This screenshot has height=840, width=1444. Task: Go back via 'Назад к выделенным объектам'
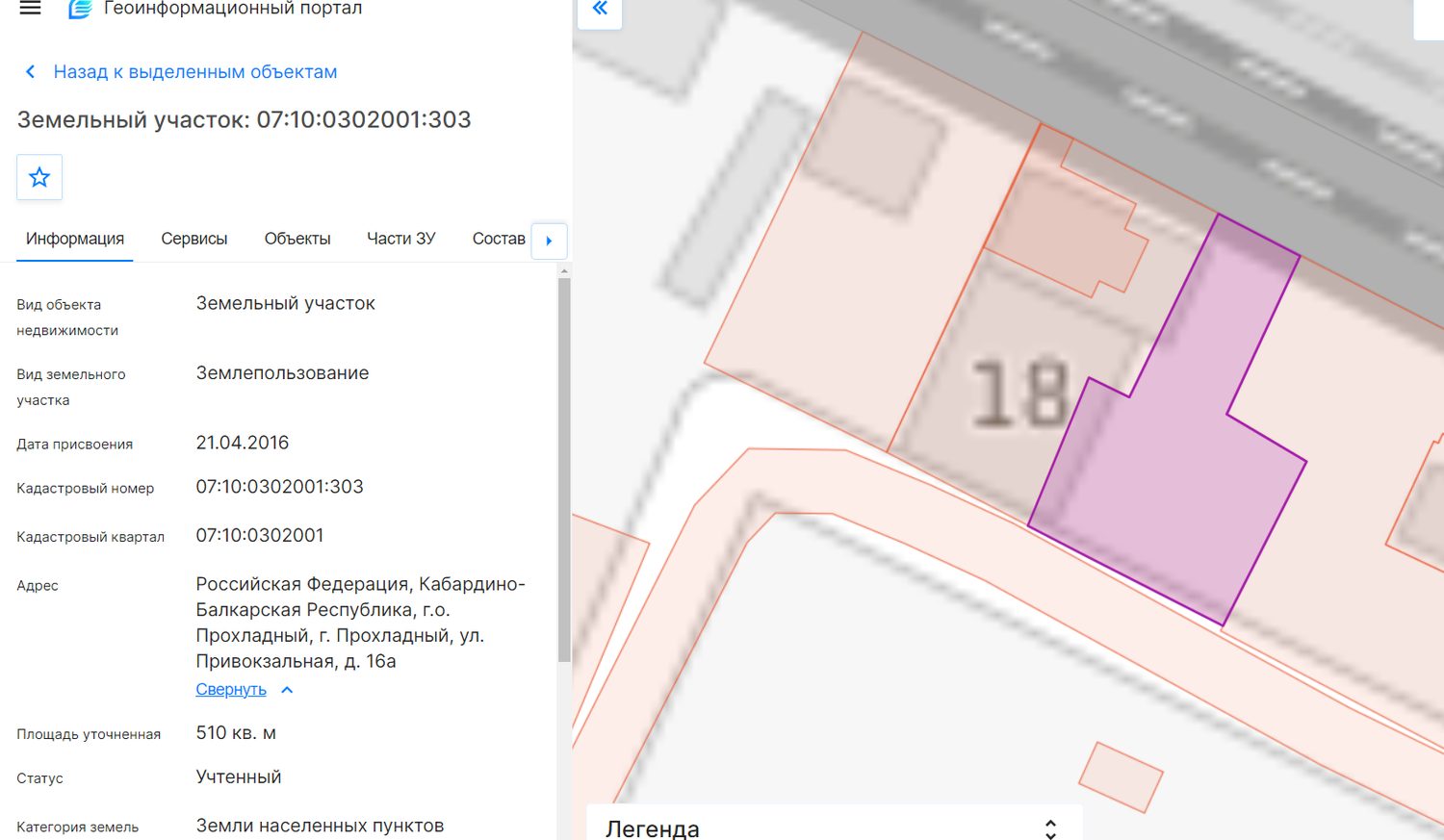195,72
